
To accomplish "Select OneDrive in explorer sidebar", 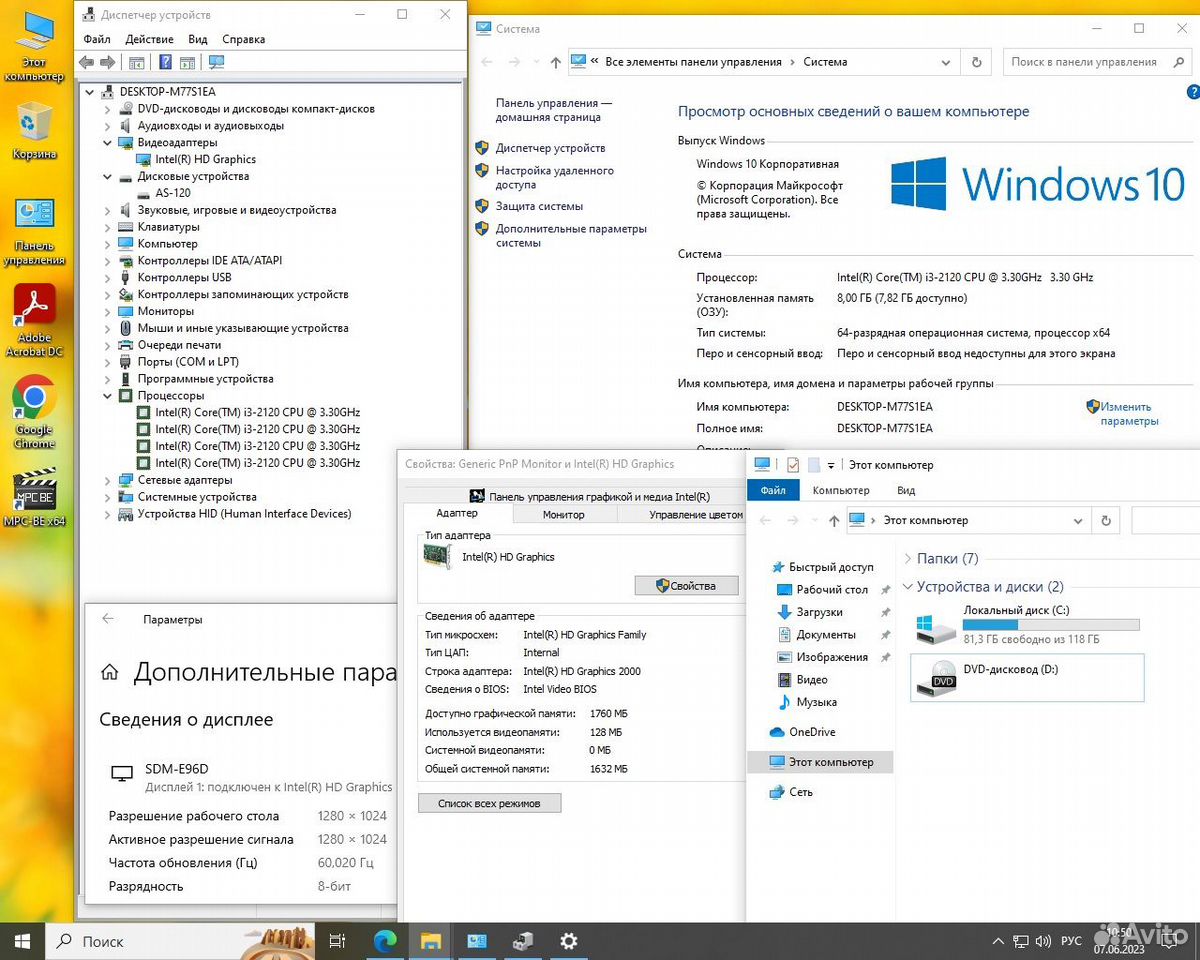I will (x=812, y=732).
